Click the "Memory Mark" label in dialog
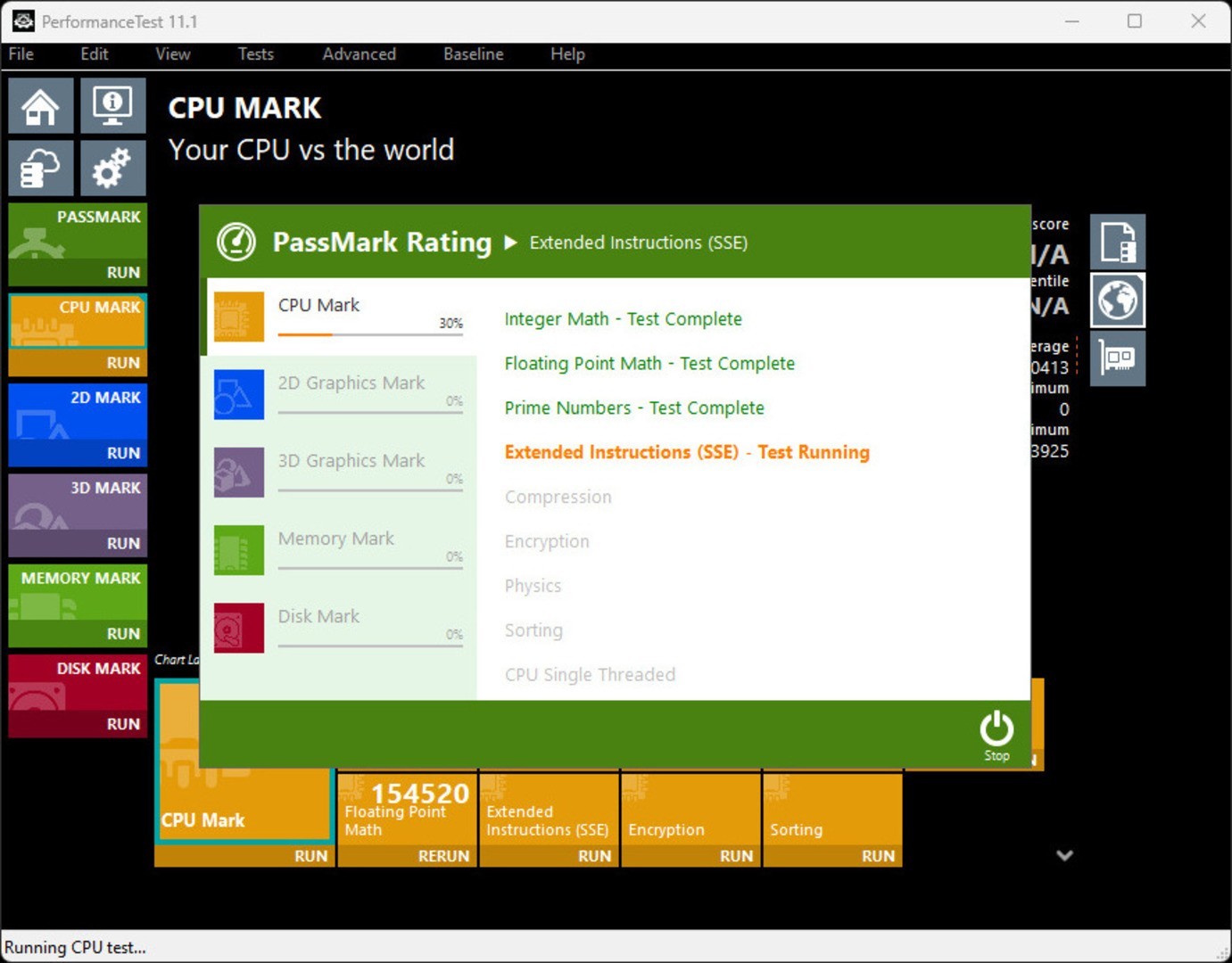Screen dimensions: 1232x963 click(x=336, y=539)
